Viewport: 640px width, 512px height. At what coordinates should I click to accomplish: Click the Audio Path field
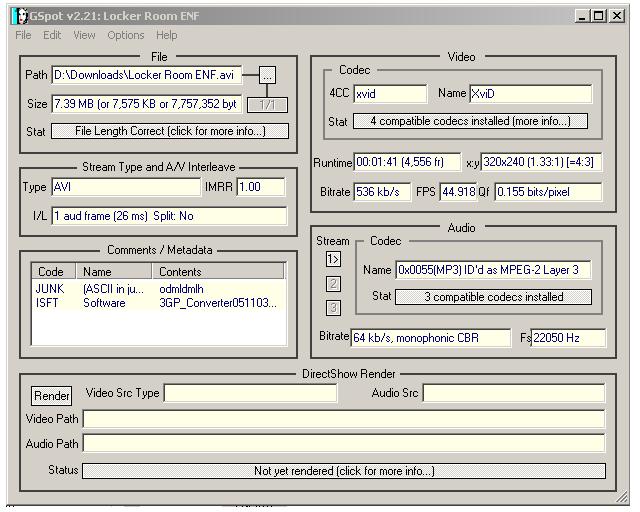(x=344, y=444)
